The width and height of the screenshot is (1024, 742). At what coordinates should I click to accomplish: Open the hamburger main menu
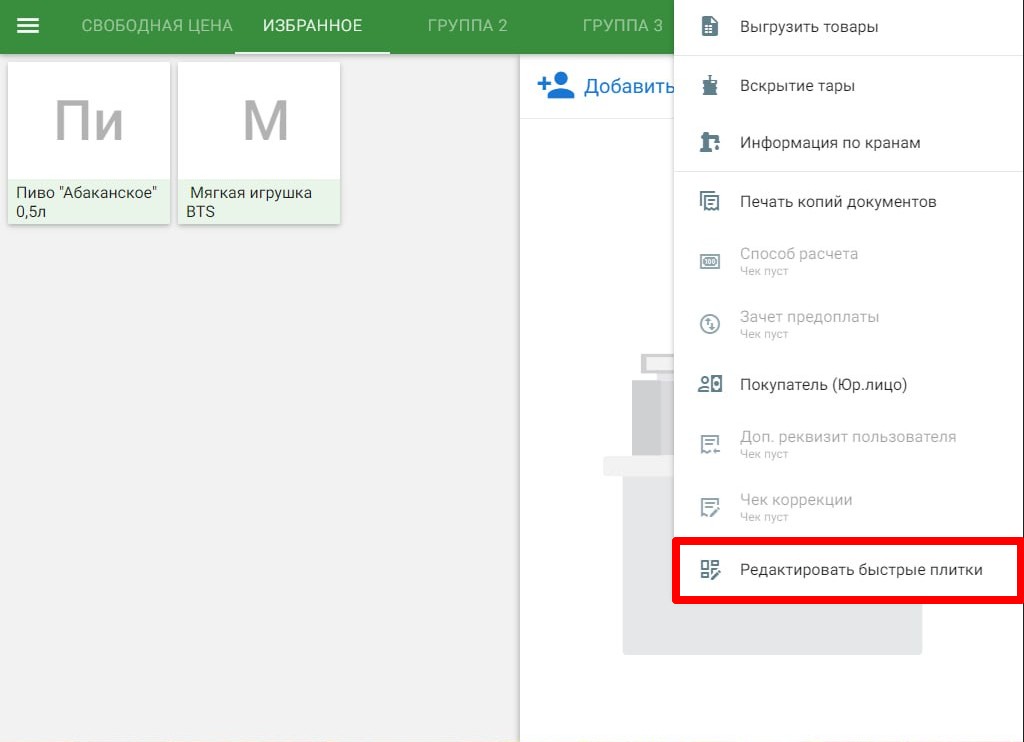(x=27, y=25)
